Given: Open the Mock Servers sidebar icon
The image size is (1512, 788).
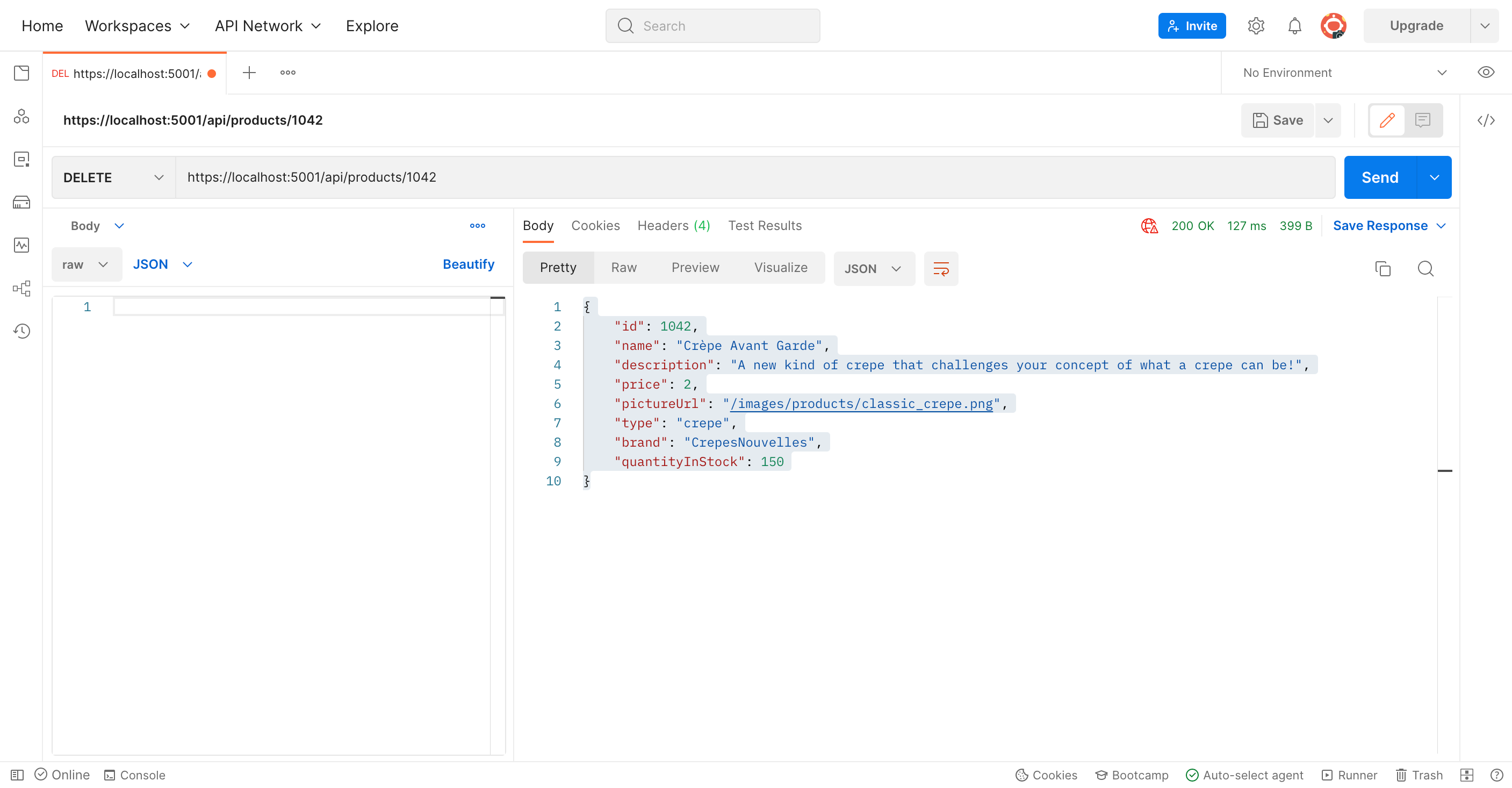Looking at the screenshot, I should [21, 203].
